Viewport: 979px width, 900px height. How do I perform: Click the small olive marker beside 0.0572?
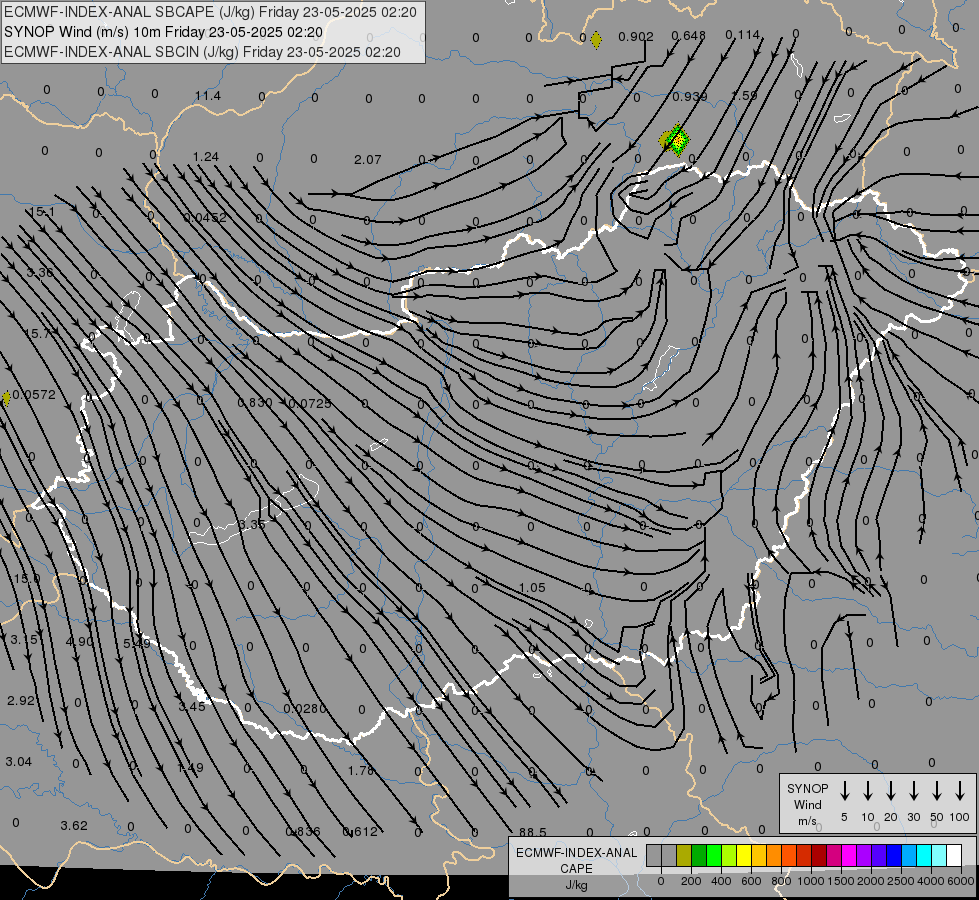(6, 397)
